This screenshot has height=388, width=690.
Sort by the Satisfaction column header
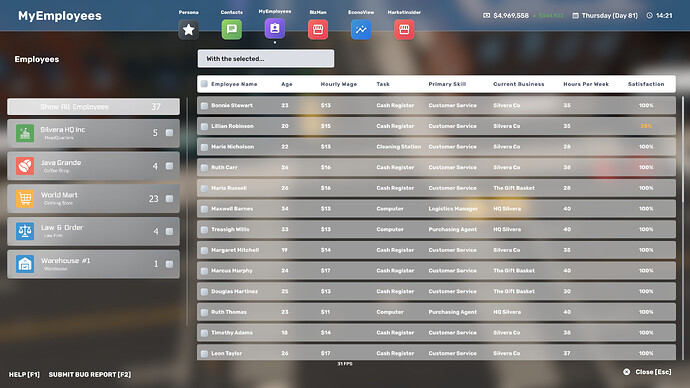click(646, 84)
